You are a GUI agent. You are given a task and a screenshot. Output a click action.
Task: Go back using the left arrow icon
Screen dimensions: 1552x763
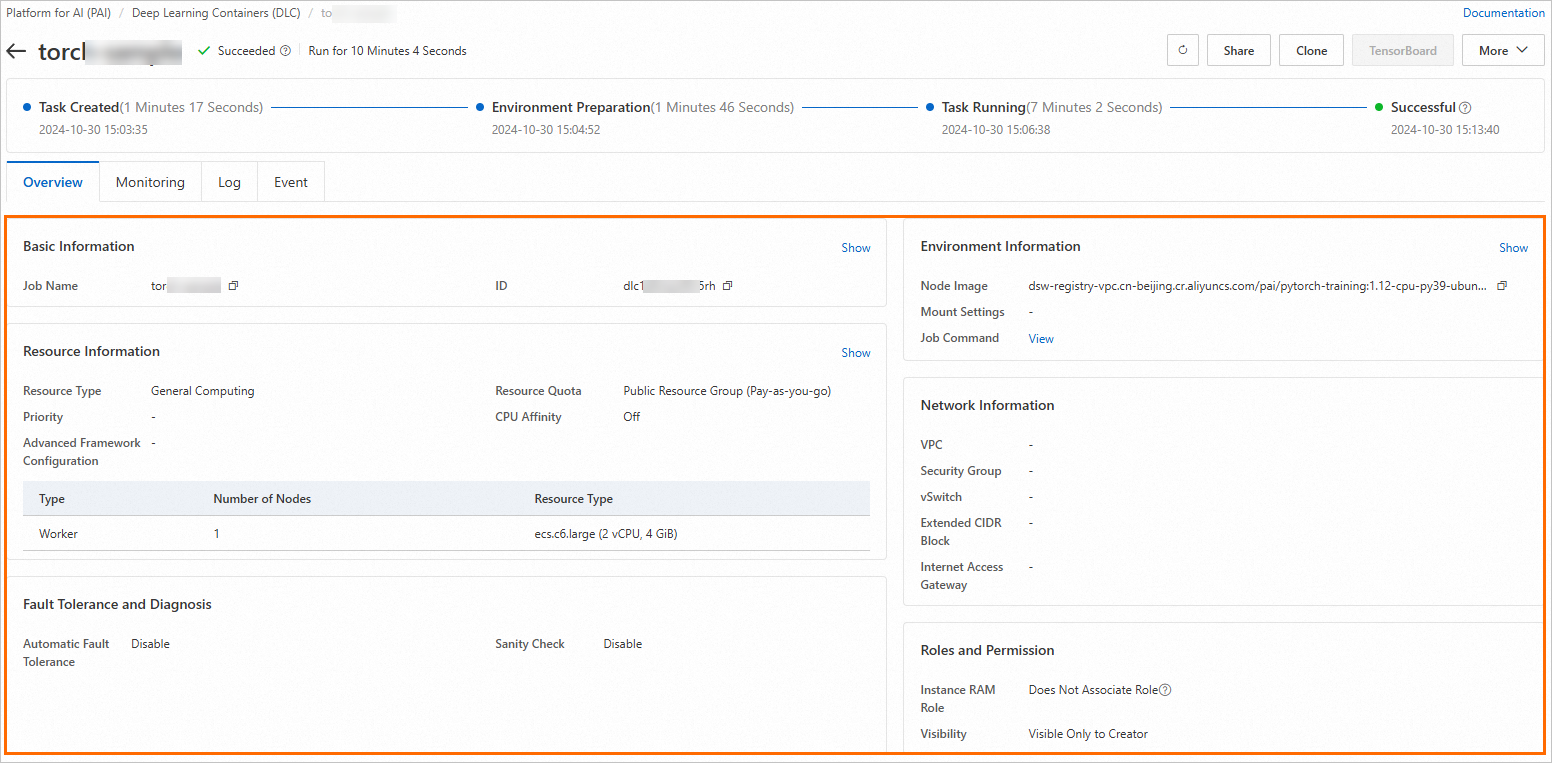pyautogui.click(x=16, y=51)
